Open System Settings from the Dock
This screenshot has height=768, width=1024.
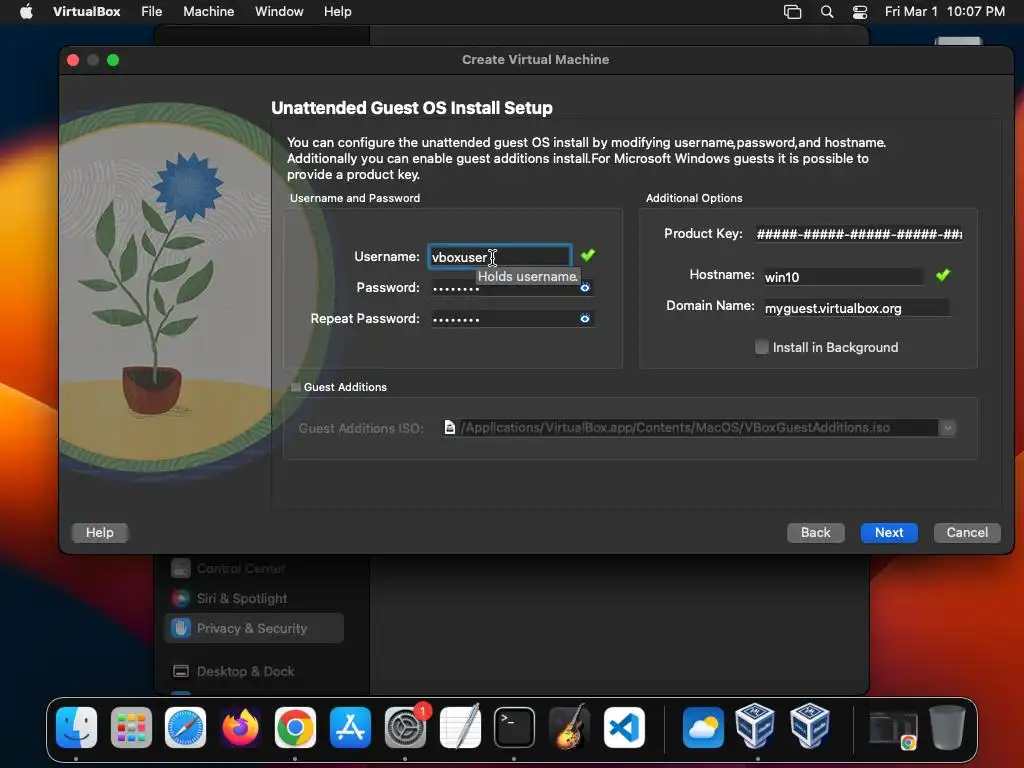point(405,727)
